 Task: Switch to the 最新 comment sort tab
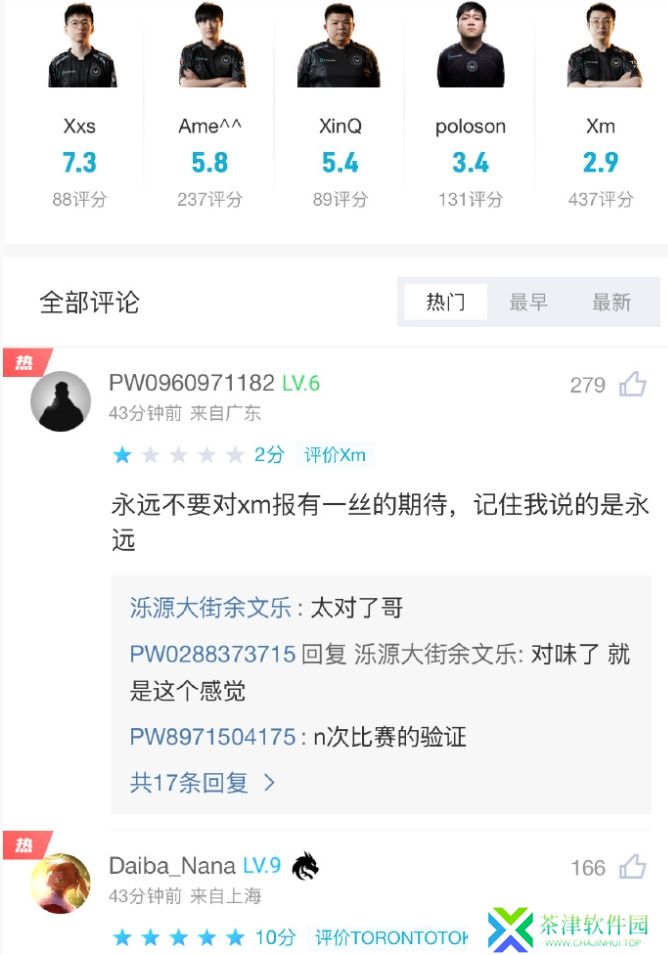[x=611, y=301]
